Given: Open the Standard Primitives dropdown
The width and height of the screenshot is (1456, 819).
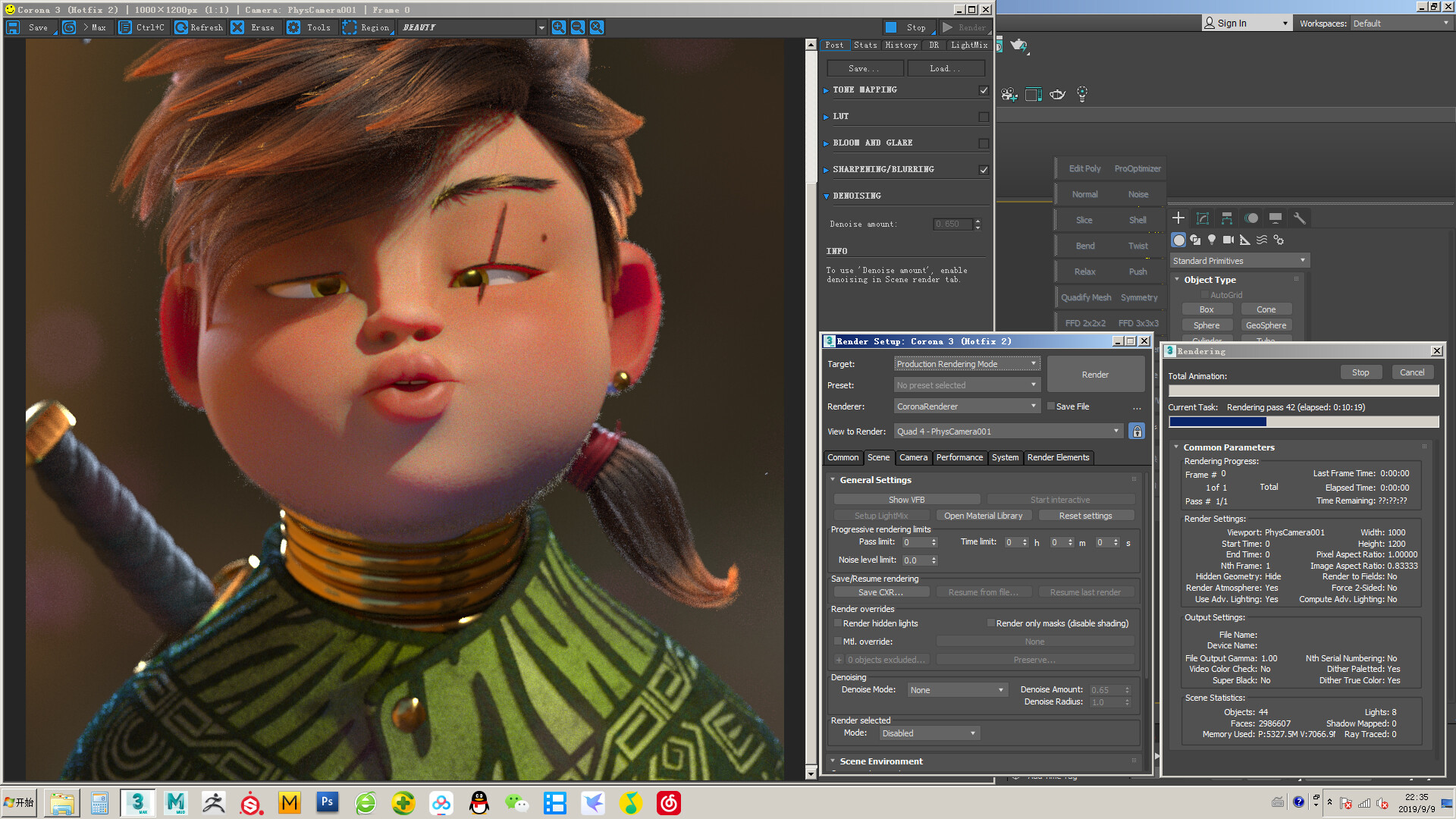Looking at the screenshot, I should 1239,261.
